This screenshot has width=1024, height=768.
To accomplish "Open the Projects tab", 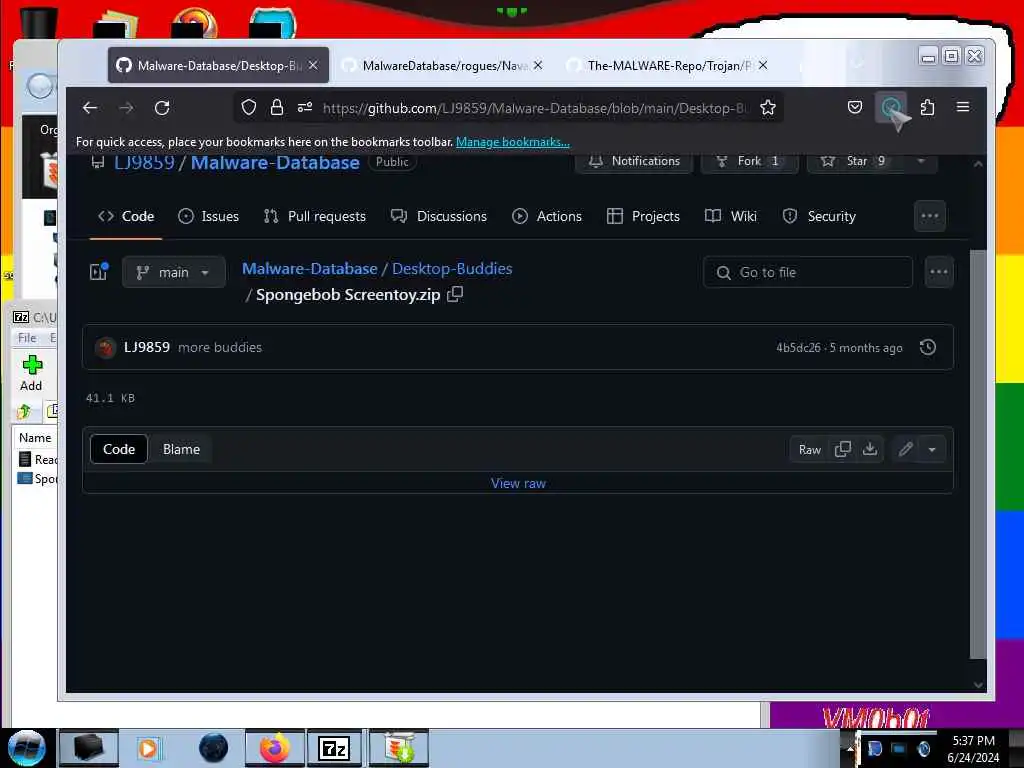I will point(643,216).
